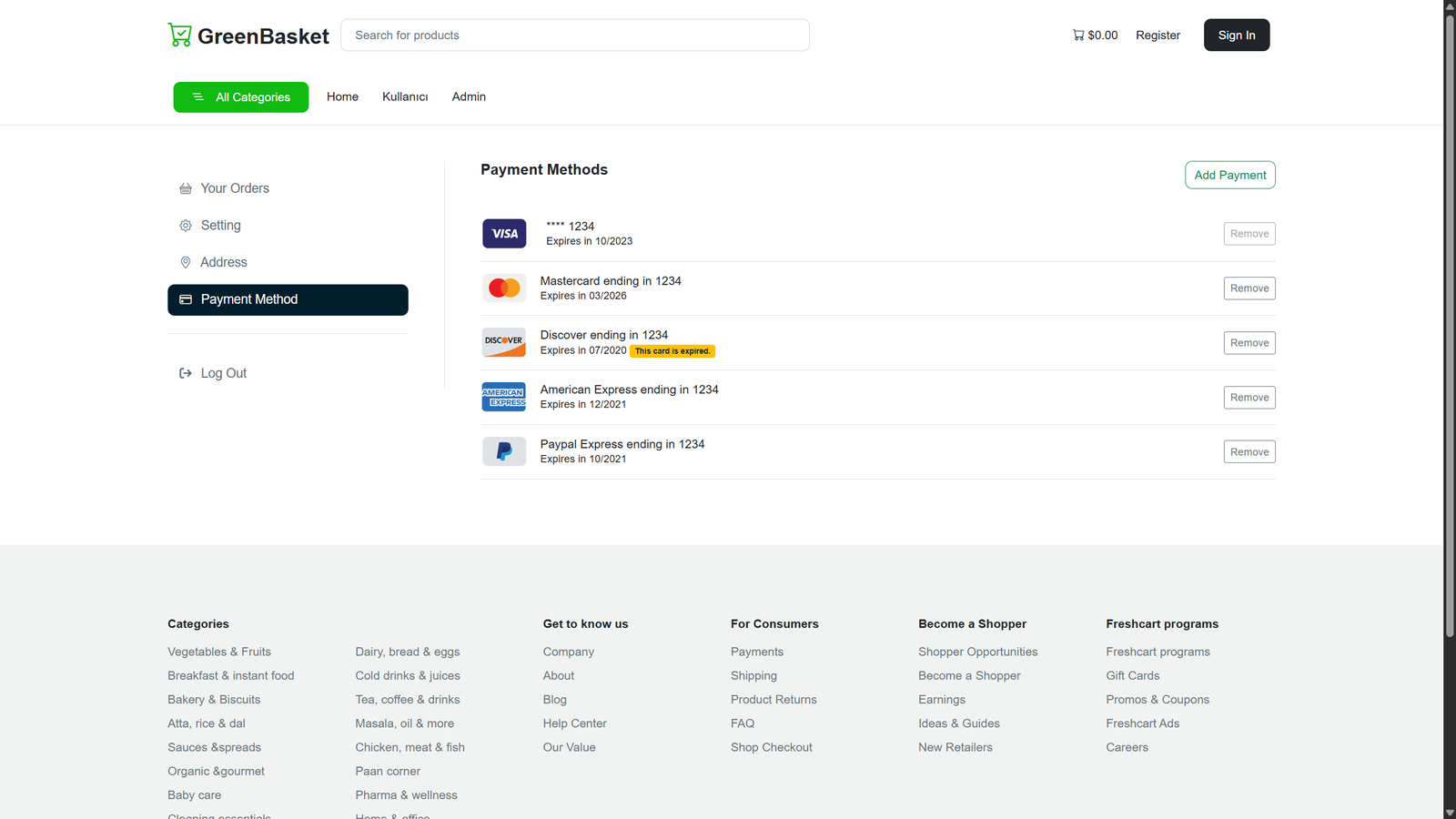Viewport: 1456px width, 819px height.
Task: Click the Mastercard logo icon
Action: 504,288
